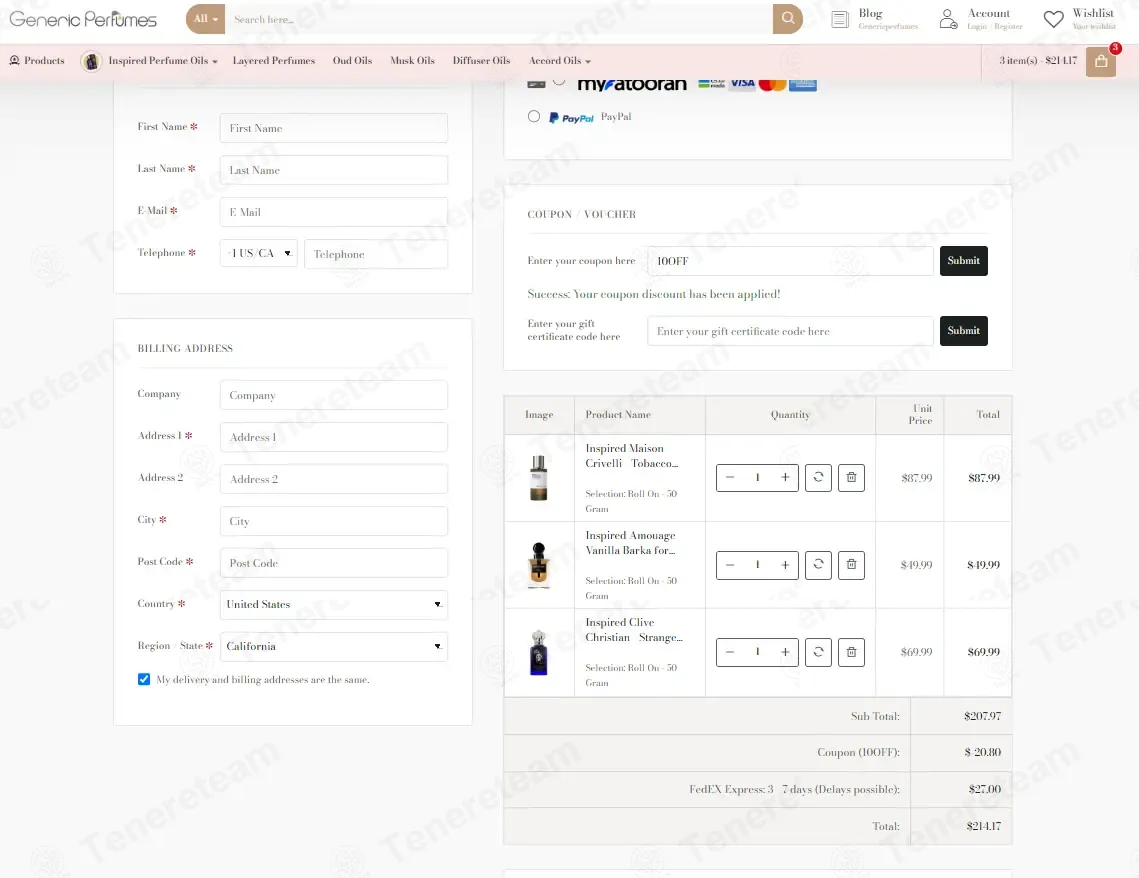Refresh quantity for Inspired Amouage Vanilla Barka

(x=818, y=565)
